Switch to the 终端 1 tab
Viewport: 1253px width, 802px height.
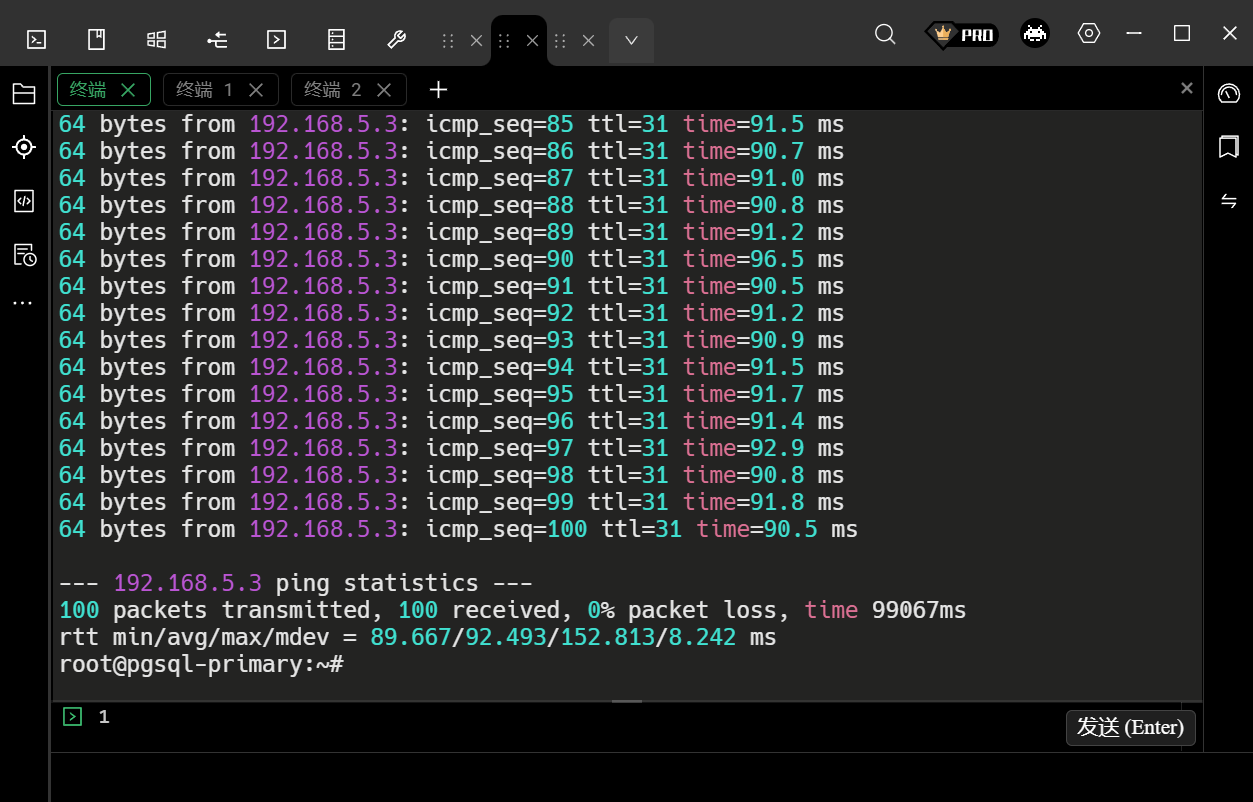tap(205, 90)
